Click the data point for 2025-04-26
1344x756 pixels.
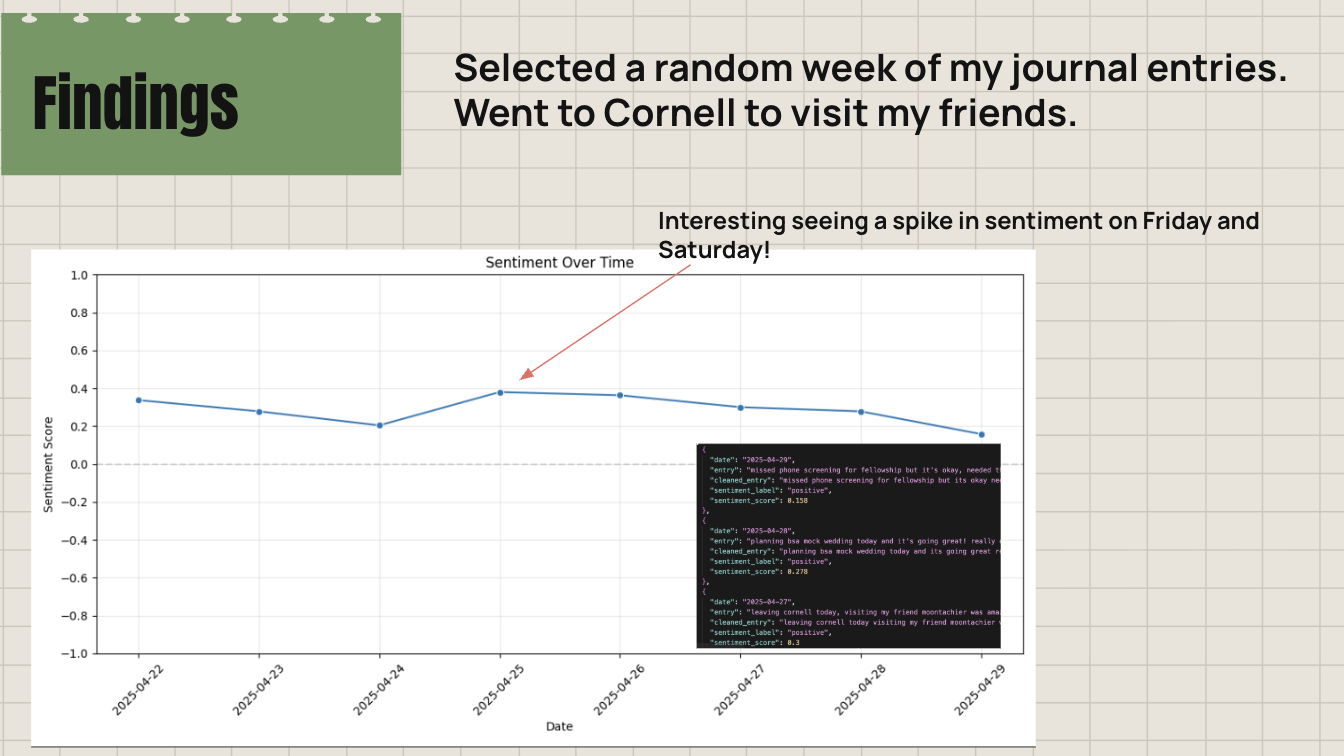[620, 395]
